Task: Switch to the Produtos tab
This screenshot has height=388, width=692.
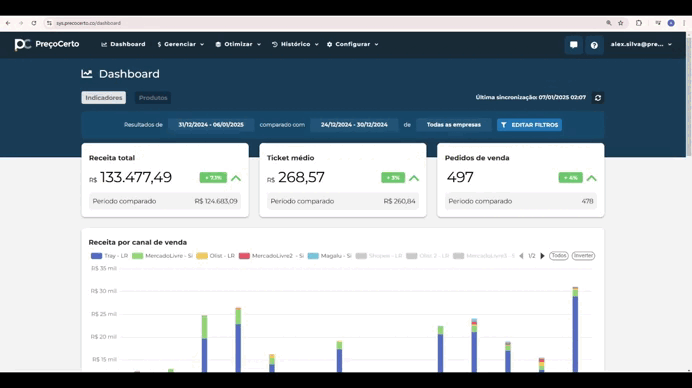Action: (153, 98)
